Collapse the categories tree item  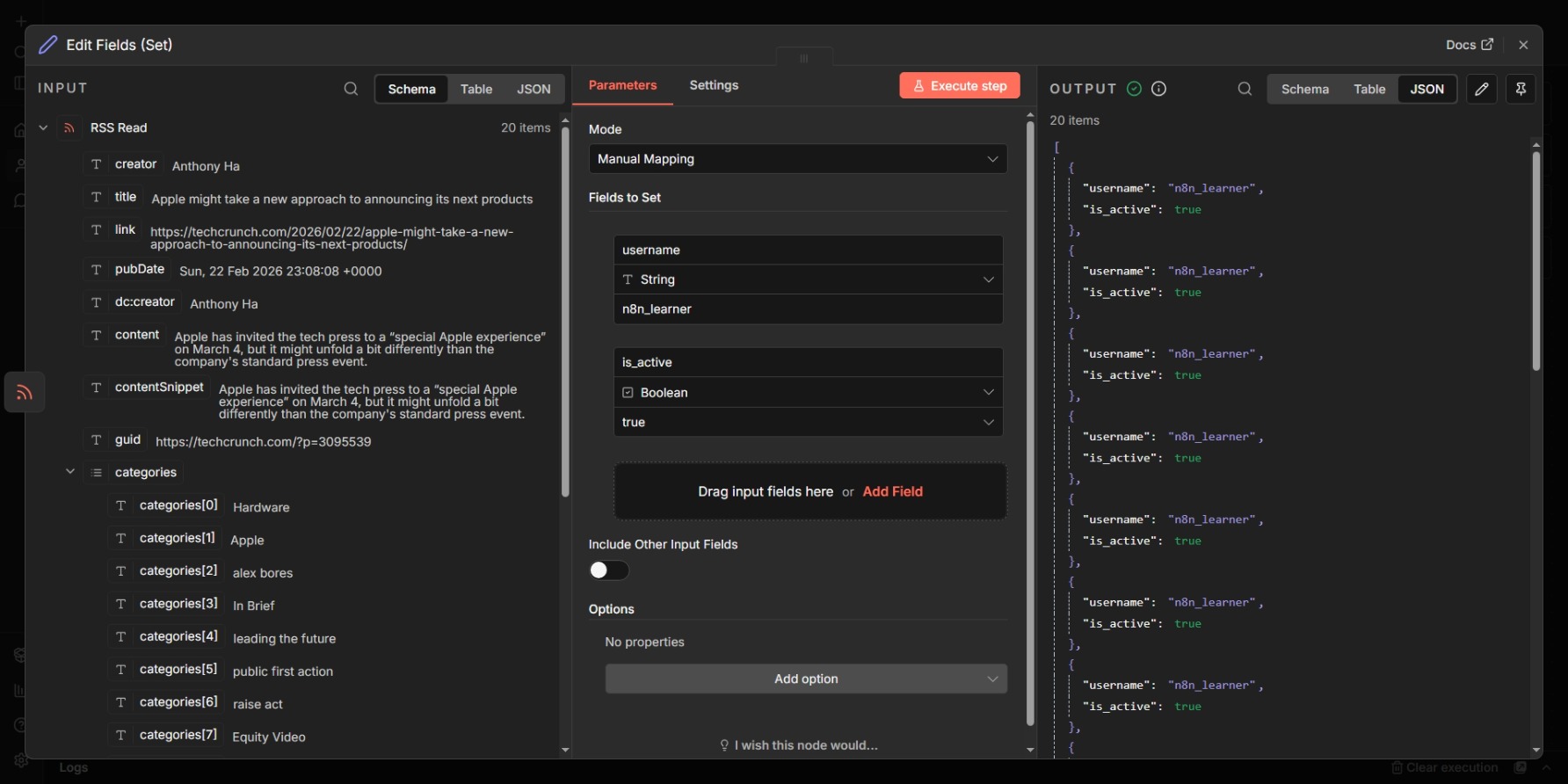coord(70,472)
